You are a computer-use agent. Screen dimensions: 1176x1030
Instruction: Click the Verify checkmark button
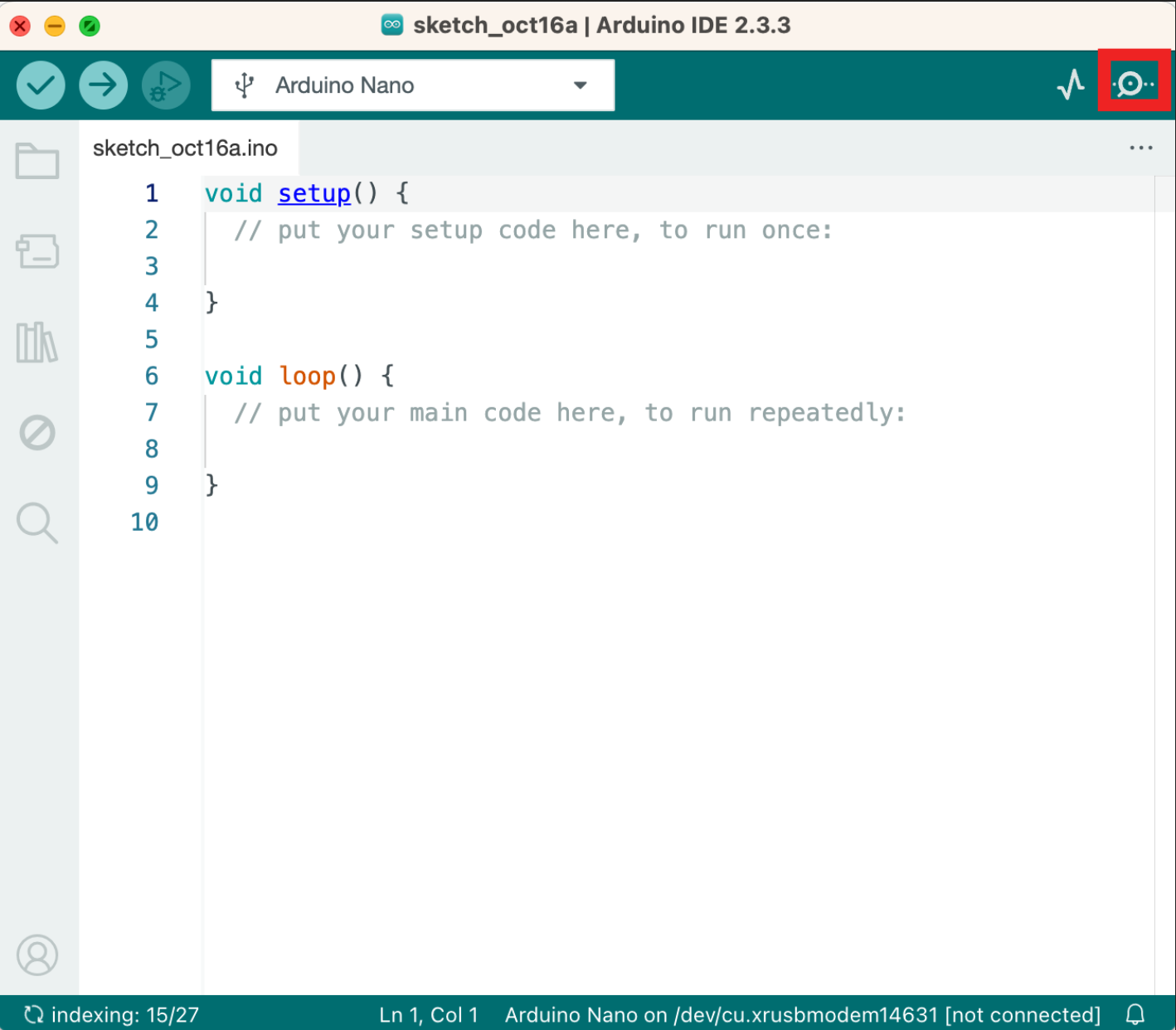pos(41,85)
